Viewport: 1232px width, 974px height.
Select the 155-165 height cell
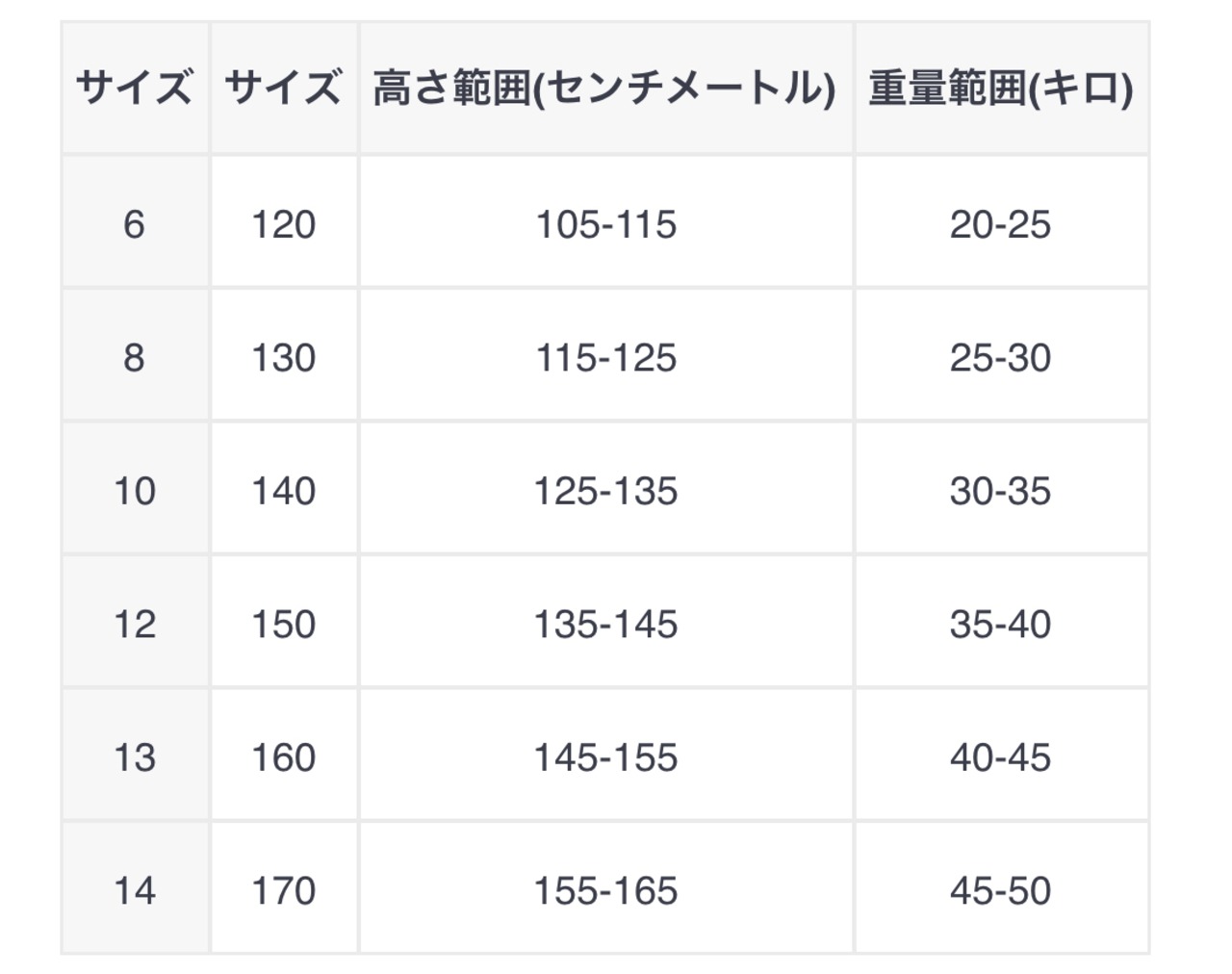tap(606, 887)
